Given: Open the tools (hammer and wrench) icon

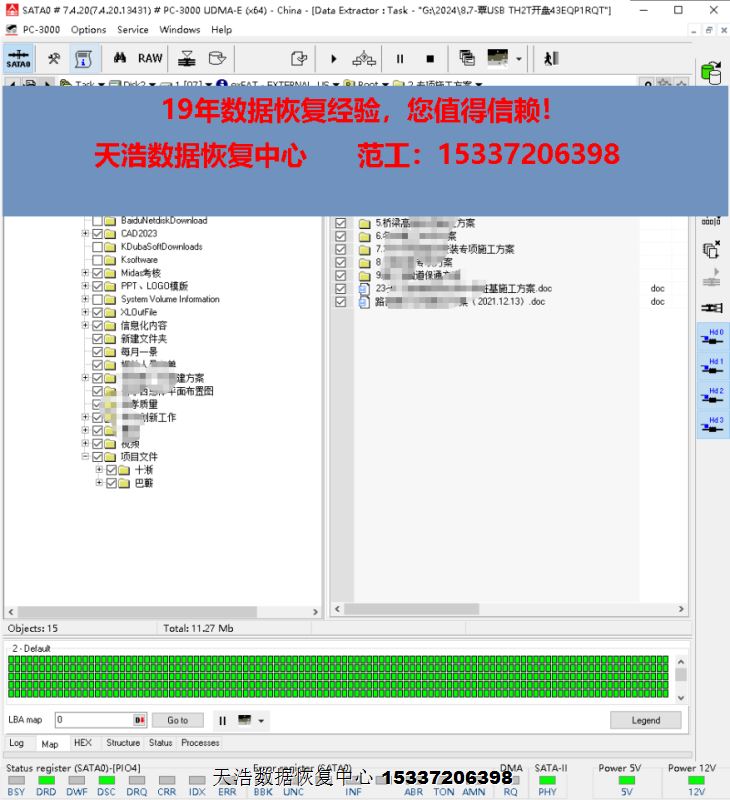Looking at the screenshot, I should pos(54,59).
